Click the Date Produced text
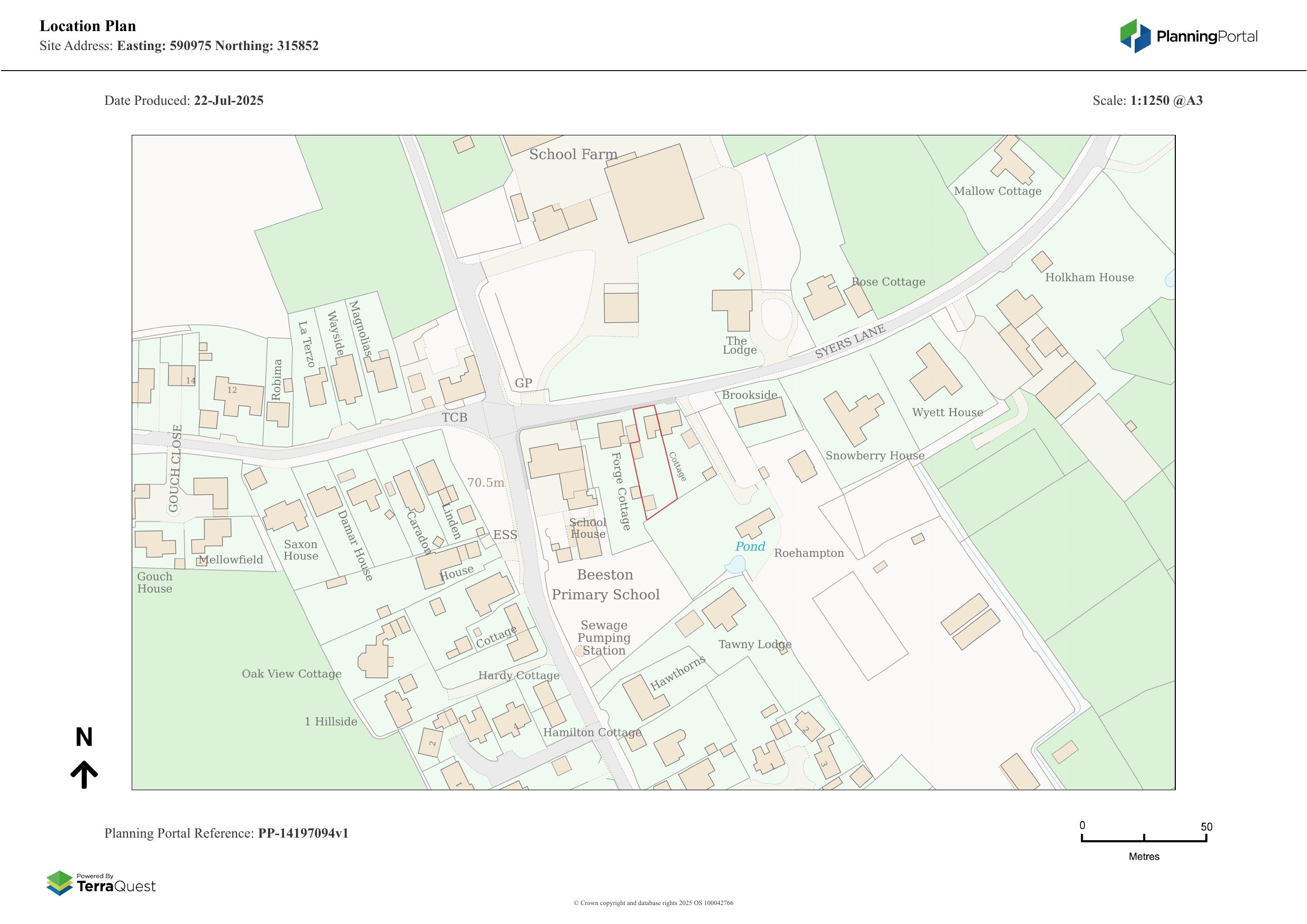Image resolution: width=1307 pixels, height=924 pixels. click(183, 101)
